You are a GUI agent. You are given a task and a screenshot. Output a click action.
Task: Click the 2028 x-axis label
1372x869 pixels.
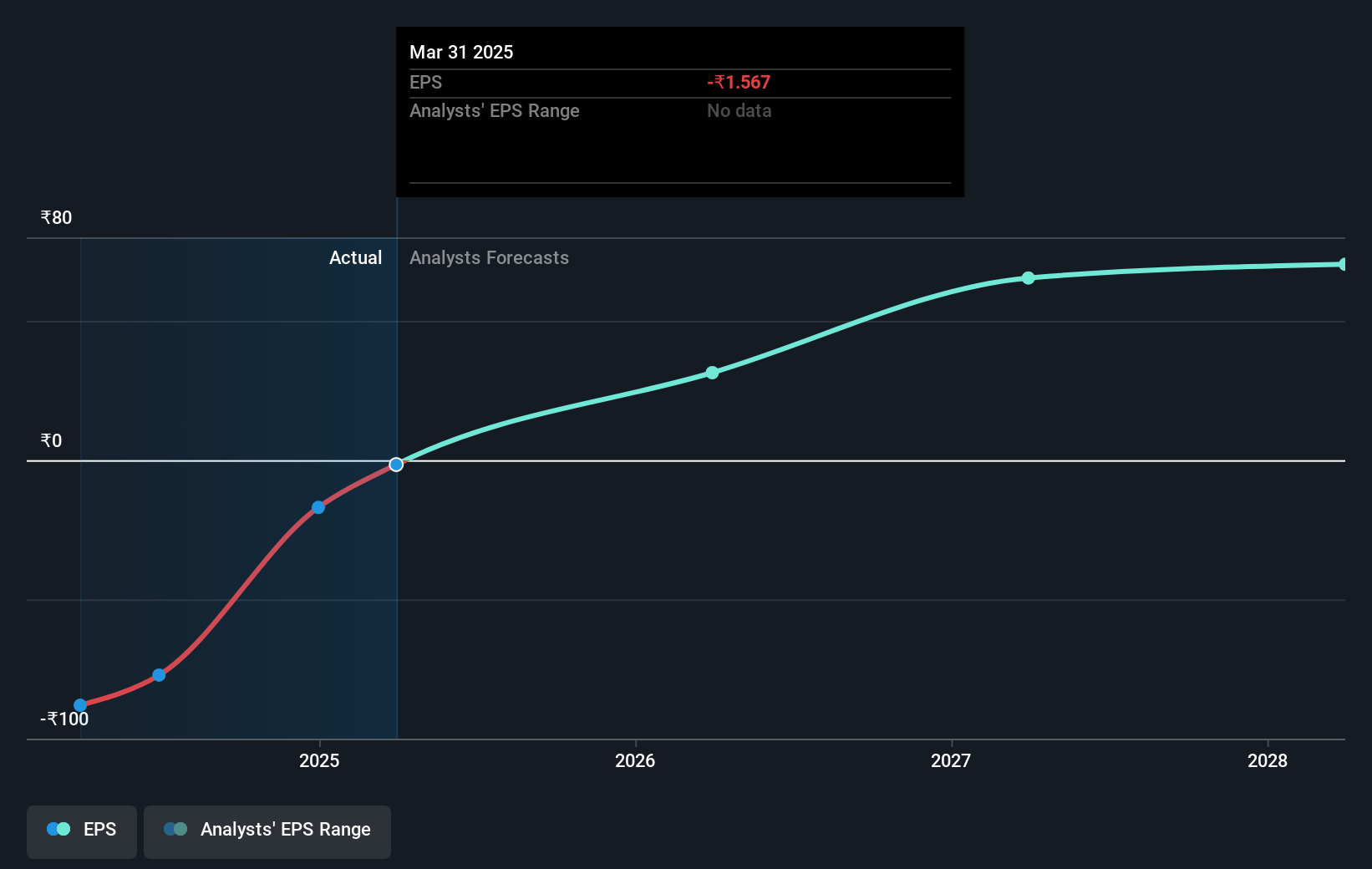click(1268, 760)
